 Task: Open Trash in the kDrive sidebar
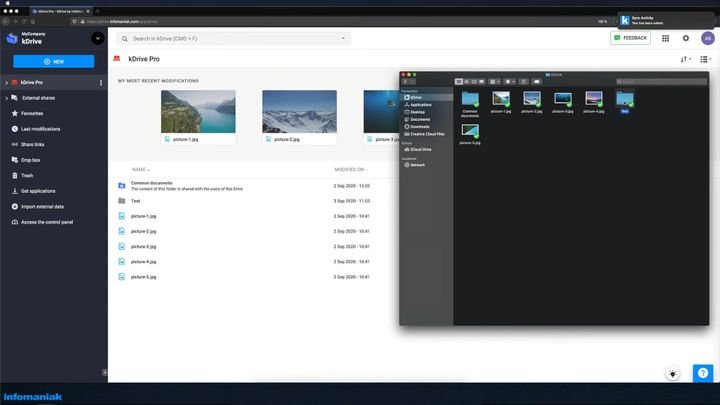tap(27, 175)
